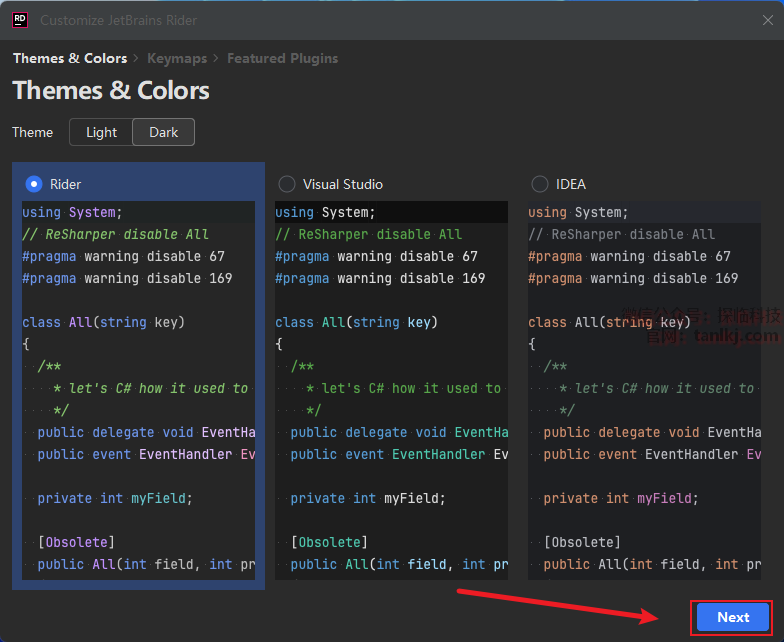Click the Theme label beside Light

(x=32, y=132)
